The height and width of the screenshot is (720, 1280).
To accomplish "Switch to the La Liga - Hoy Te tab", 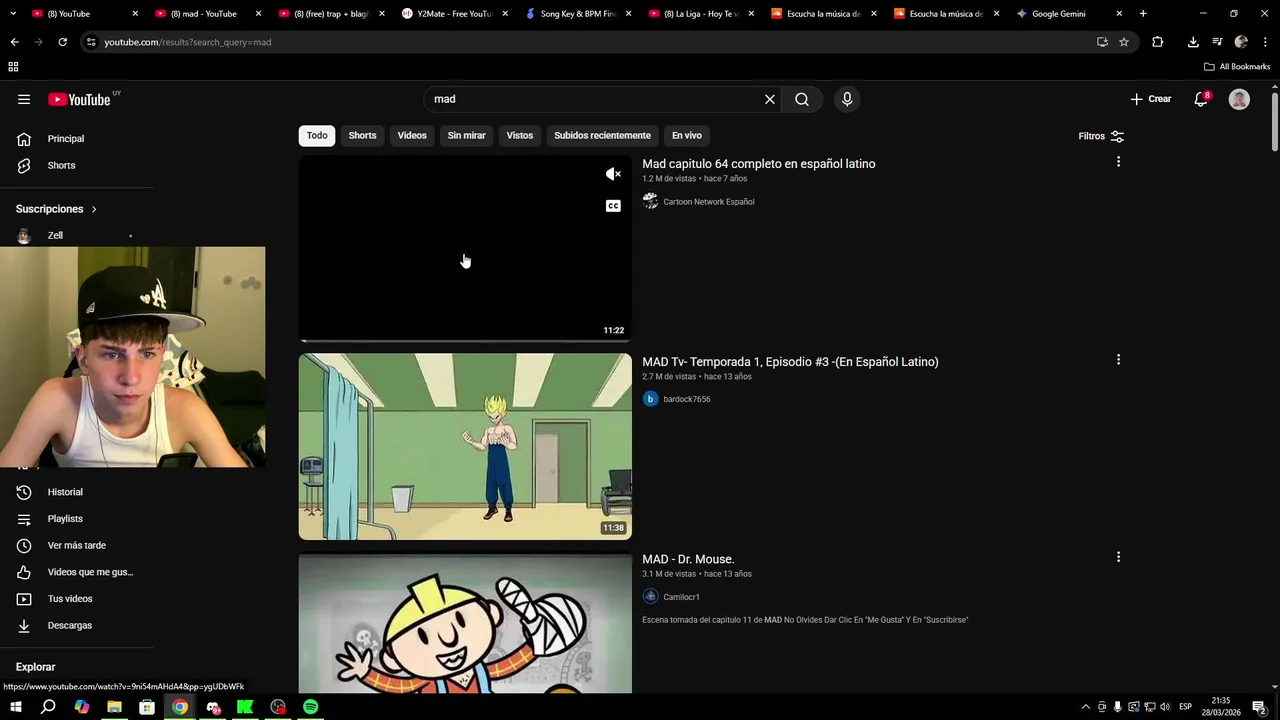I will (x=702, y=14).
